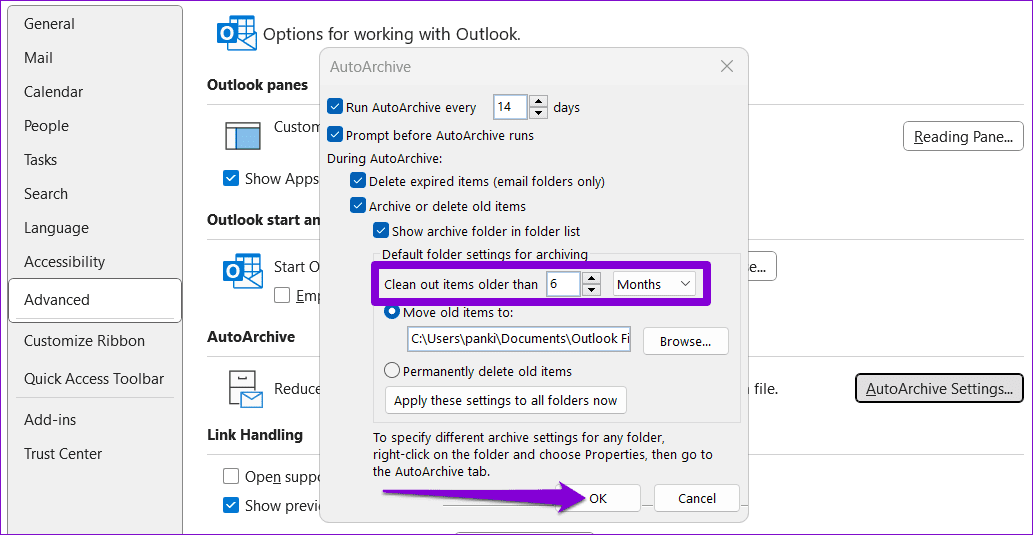Increase the AutoArchive days spinner
The width and height of the screenshot is (1033, 535).
point(538,101)
